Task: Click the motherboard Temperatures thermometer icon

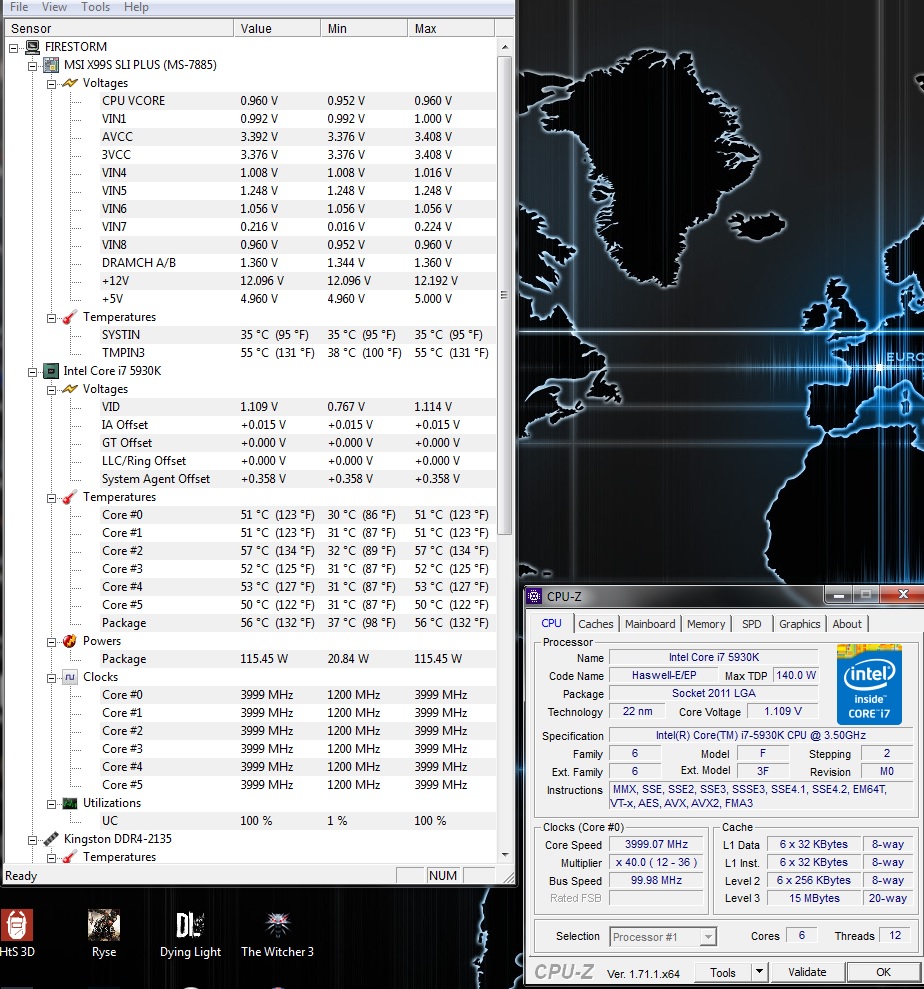Action: pos(70,317)
